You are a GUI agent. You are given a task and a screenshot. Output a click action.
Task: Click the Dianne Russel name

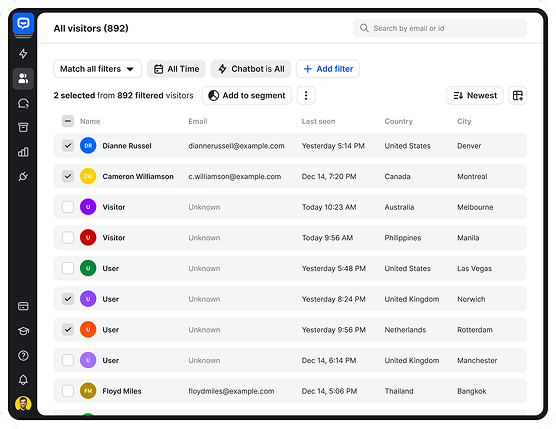pyautogui.click(x=127, y=146)
